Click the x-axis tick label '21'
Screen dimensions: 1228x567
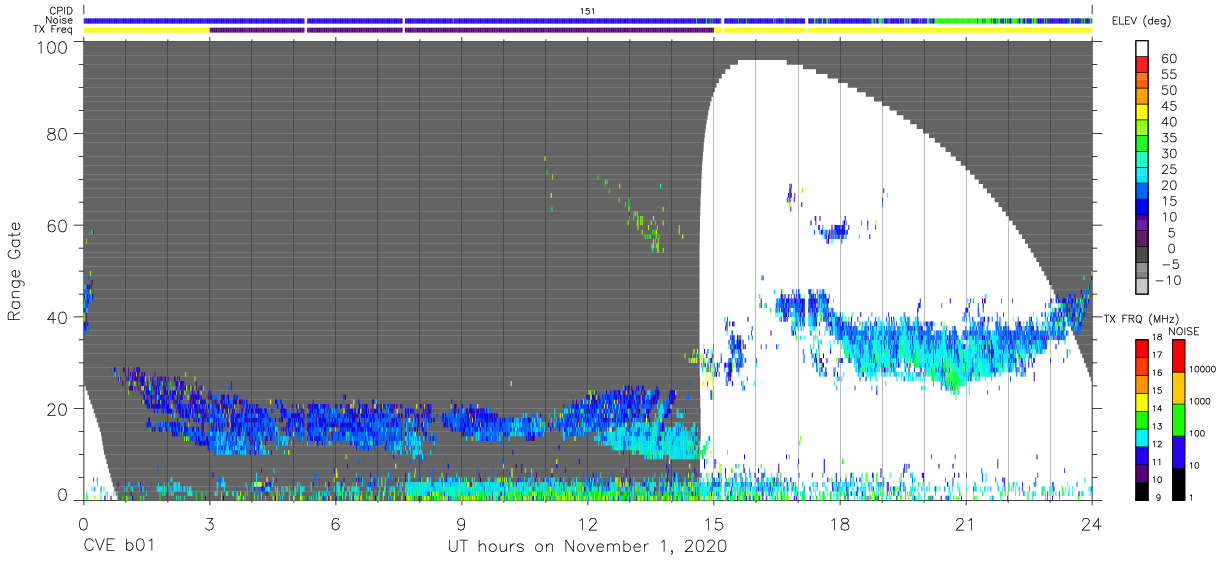point(965,523)
